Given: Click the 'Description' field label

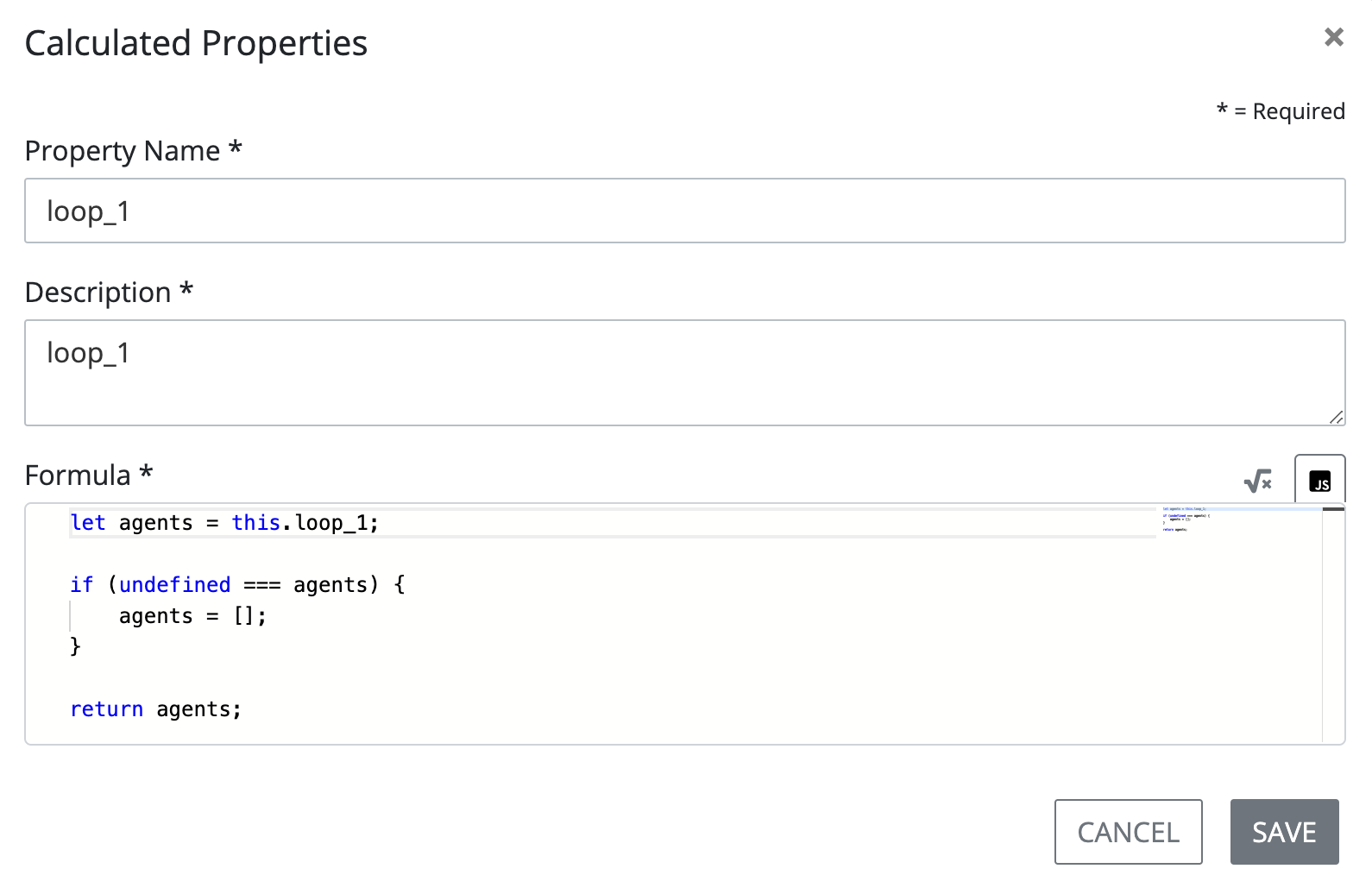Looking at the screenshot, I should pyautogui.click(x=98, y=293).
